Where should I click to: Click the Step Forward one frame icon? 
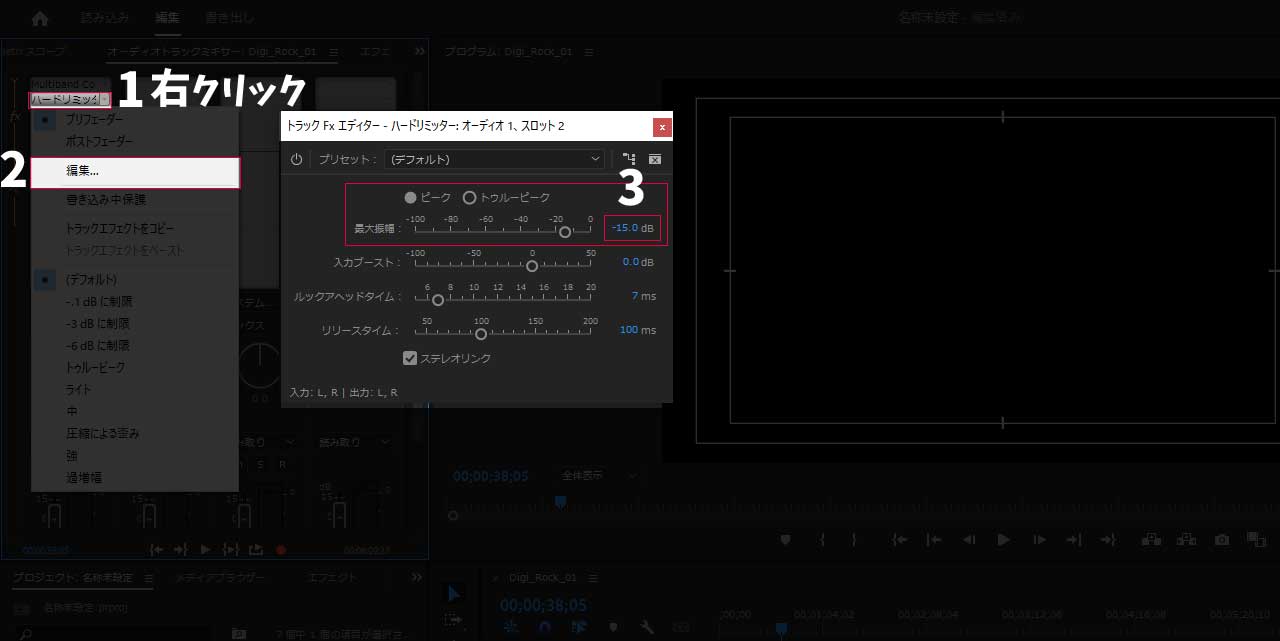1039,539
